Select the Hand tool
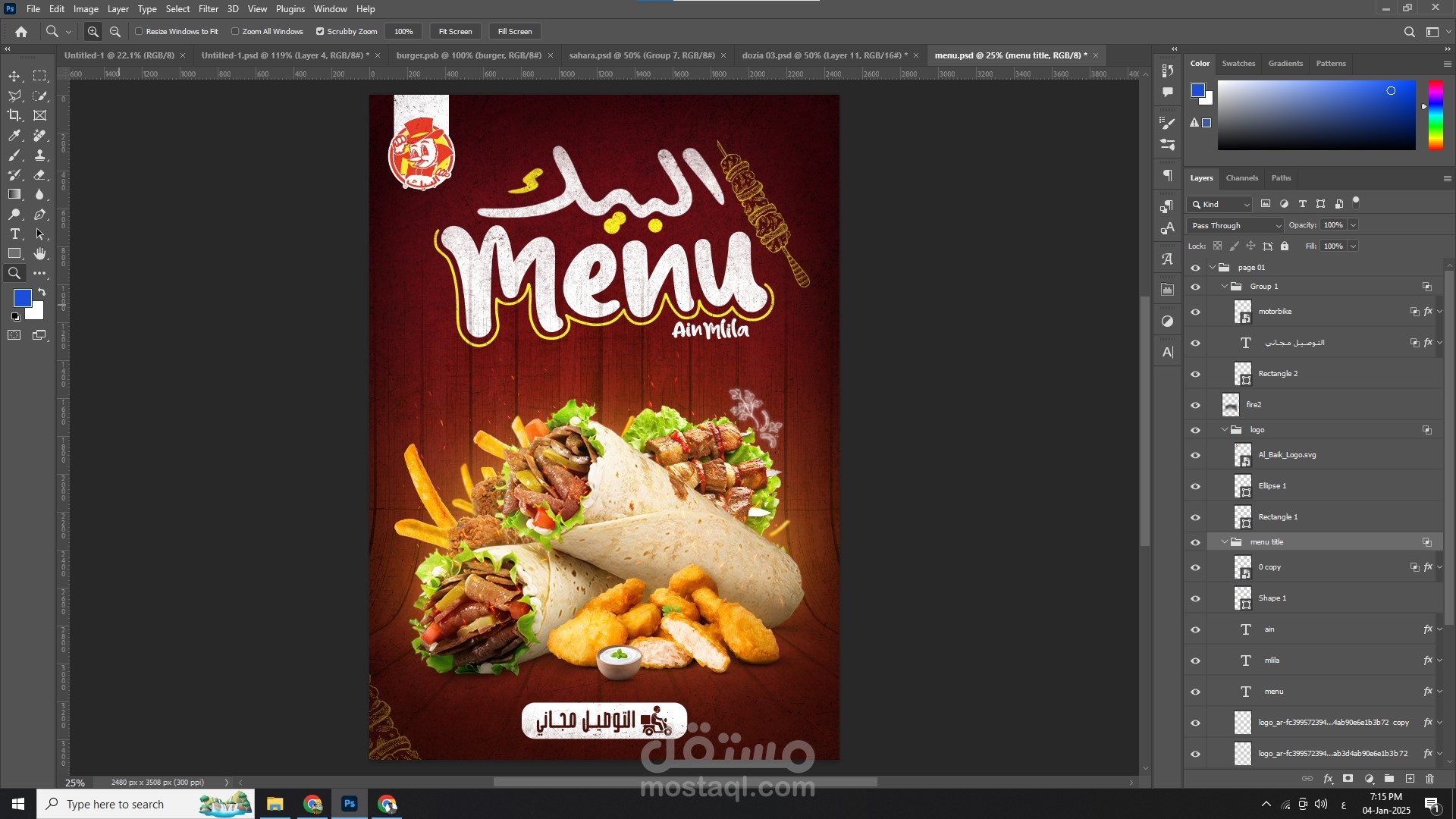The width and height of the screenshot is (1456, 819). (x=40, y=253)
